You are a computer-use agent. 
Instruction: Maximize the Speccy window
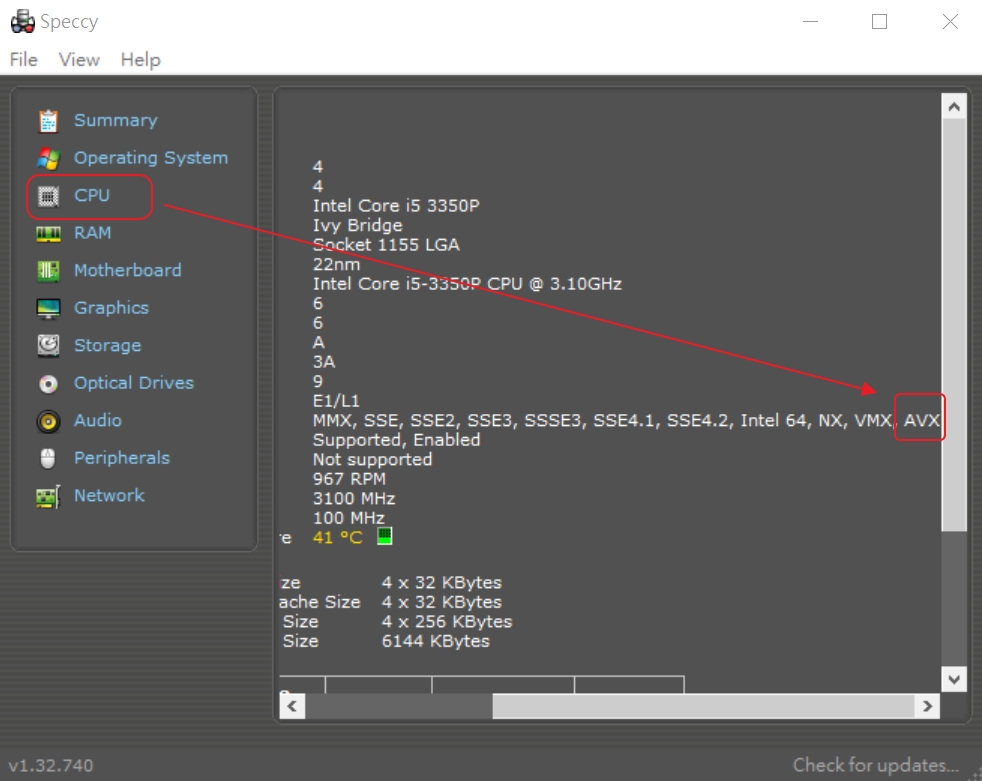coord(879,21)
